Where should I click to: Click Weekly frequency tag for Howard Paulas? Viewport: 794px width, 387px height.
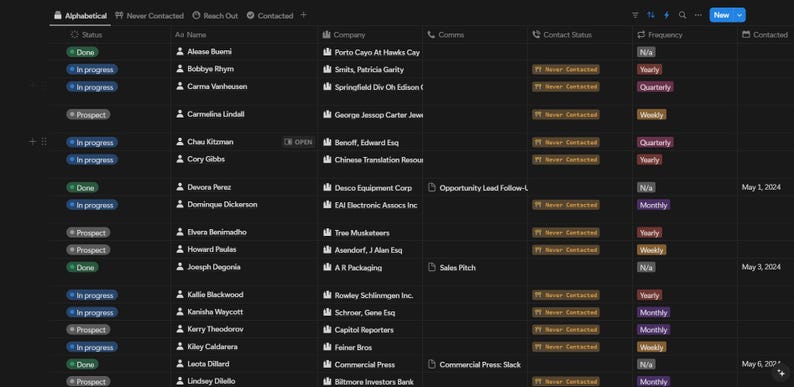pyautogui.click(x=651, y=250)
